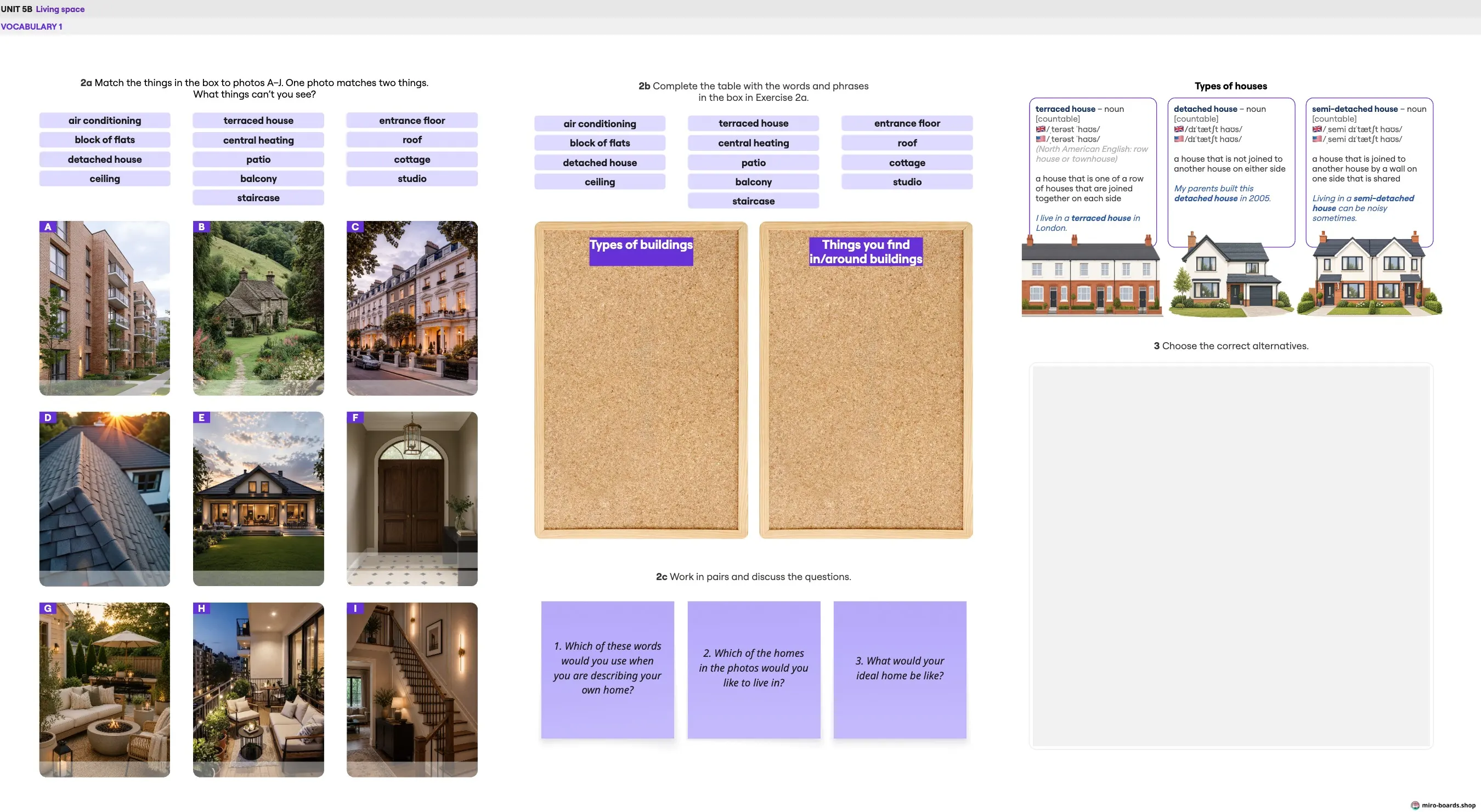Select 'block of flats' chip in exercise 2a
This screenshot has height=812, width=1481.
pyautogui.click(x=105, y=140)
